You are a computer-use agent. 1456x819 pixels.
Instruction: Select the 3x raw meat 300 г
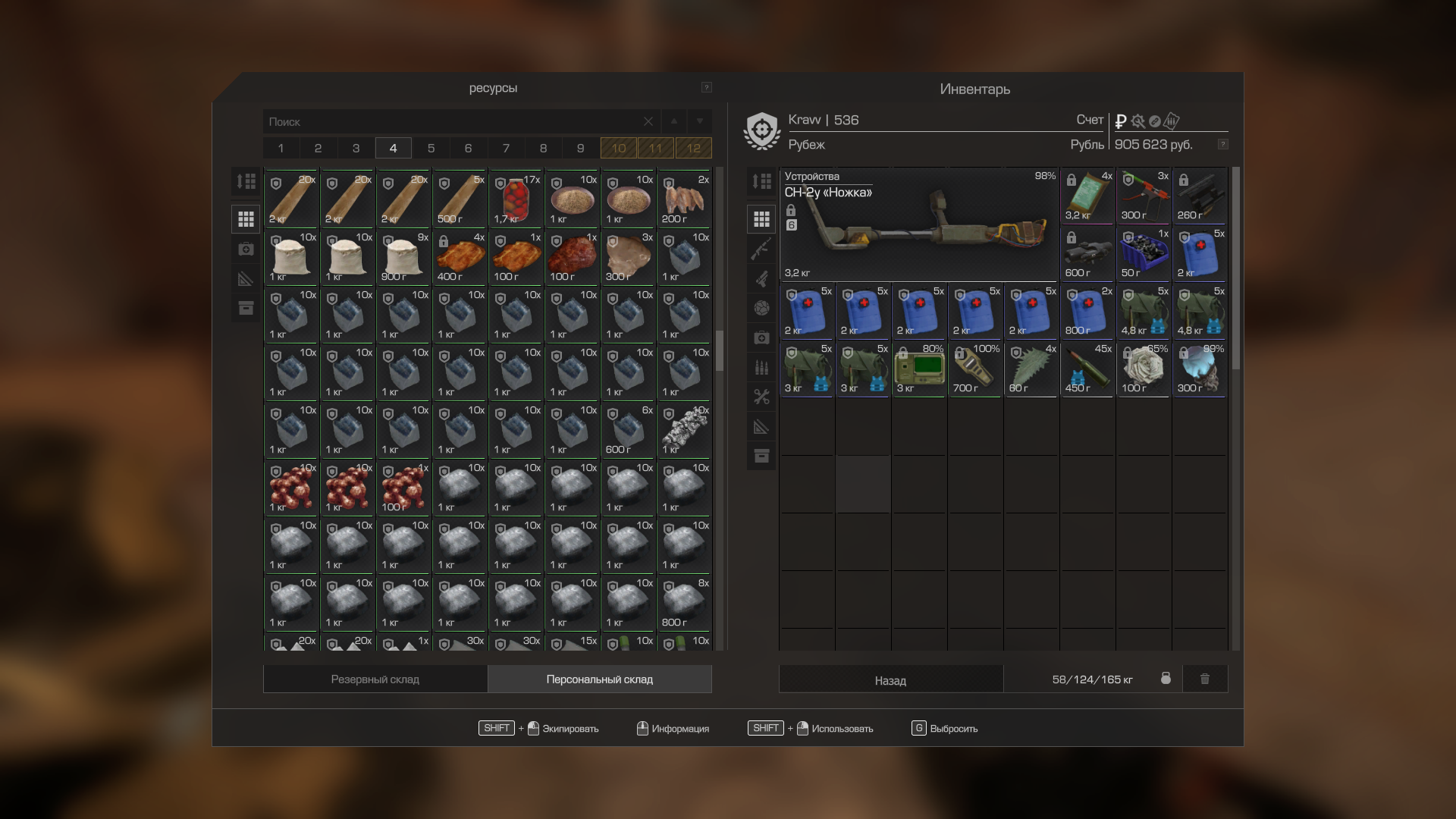(629, 256)
